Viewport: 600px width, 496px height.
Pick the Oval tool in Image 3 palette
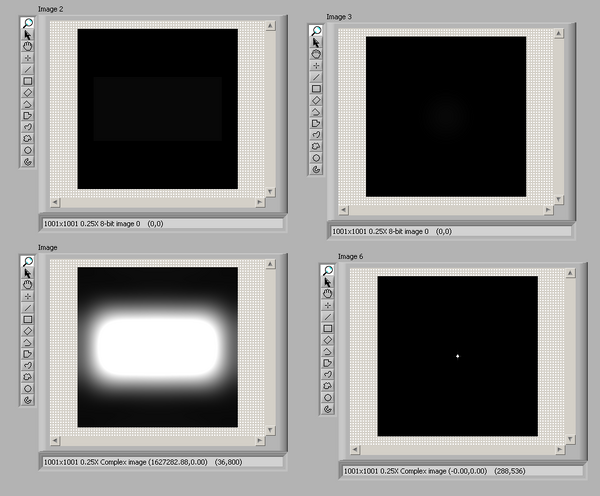[317, 157]
